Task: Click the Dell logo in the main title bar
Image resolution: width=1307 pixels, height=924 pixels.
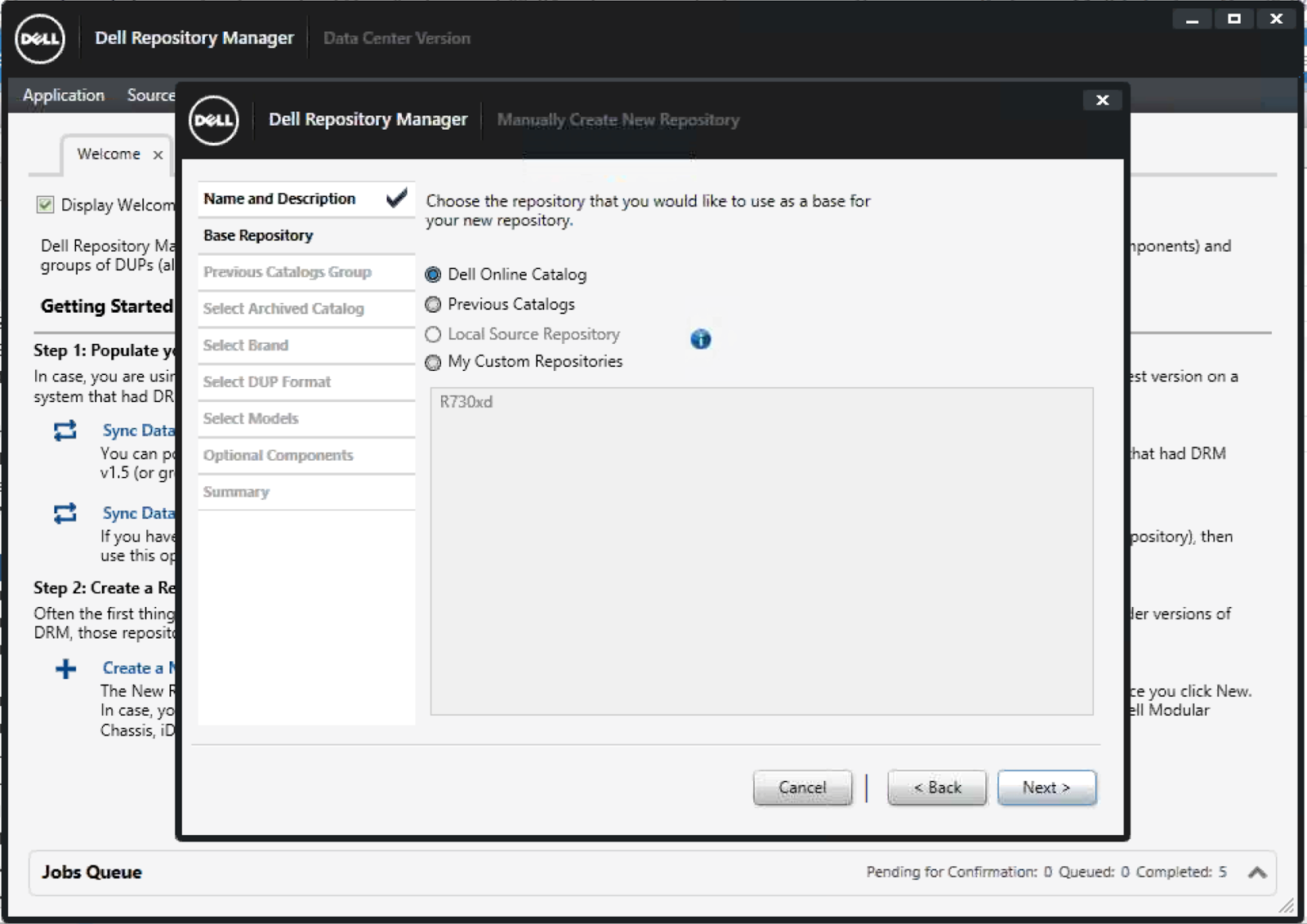Action: (39, 38)
